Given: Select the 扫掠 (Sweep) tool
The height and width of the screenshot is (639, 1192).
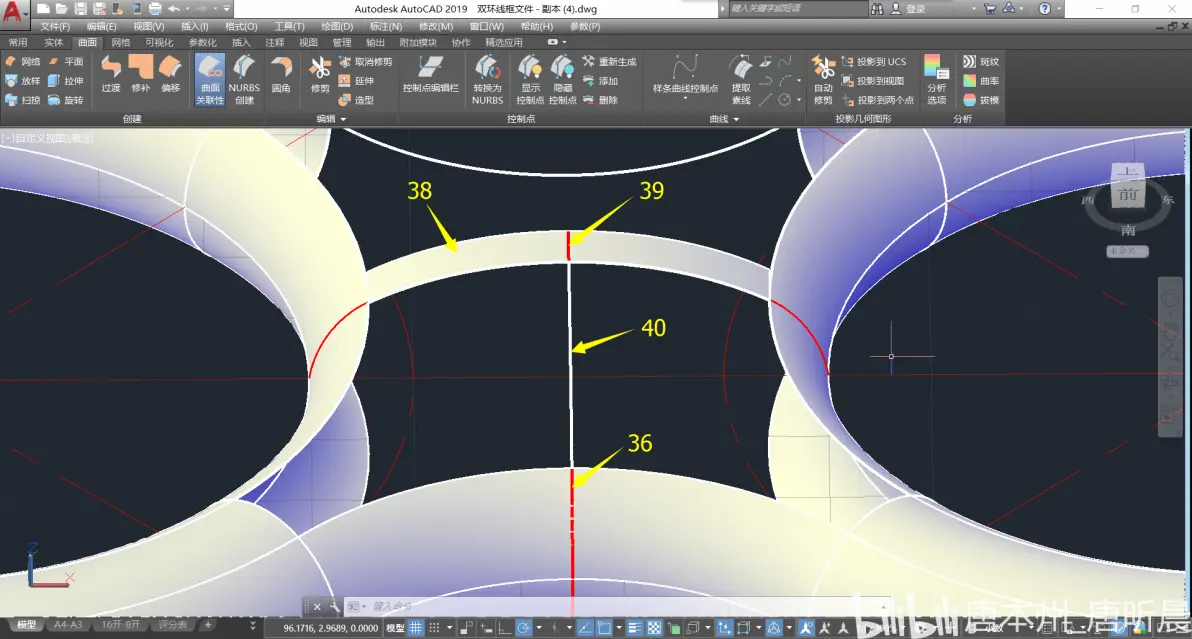Looking at the screenshot, I should coord(22,100).
